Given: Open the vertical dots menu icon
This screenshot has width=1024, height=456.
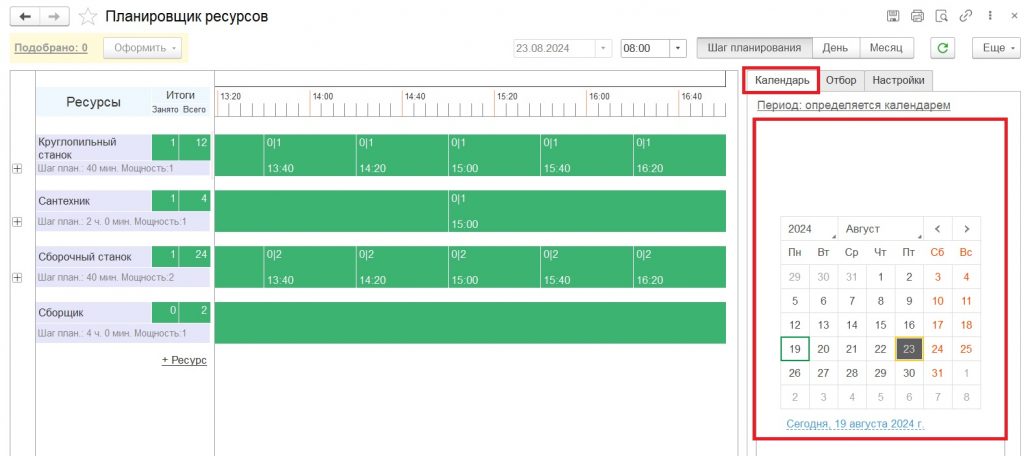Looking at the screenshot, I should [x=991, y=16].
